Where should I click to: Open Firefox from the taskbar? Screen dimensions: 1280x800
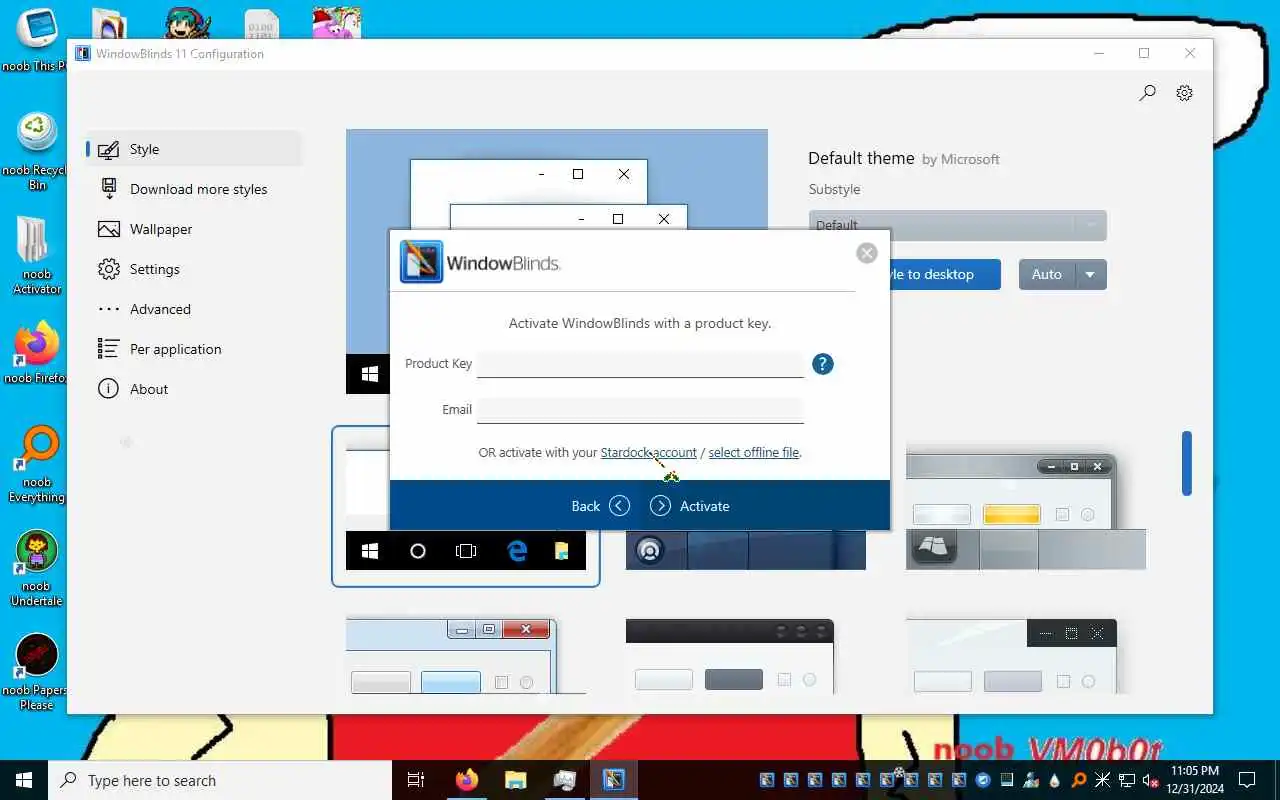(x=467, y=780)
